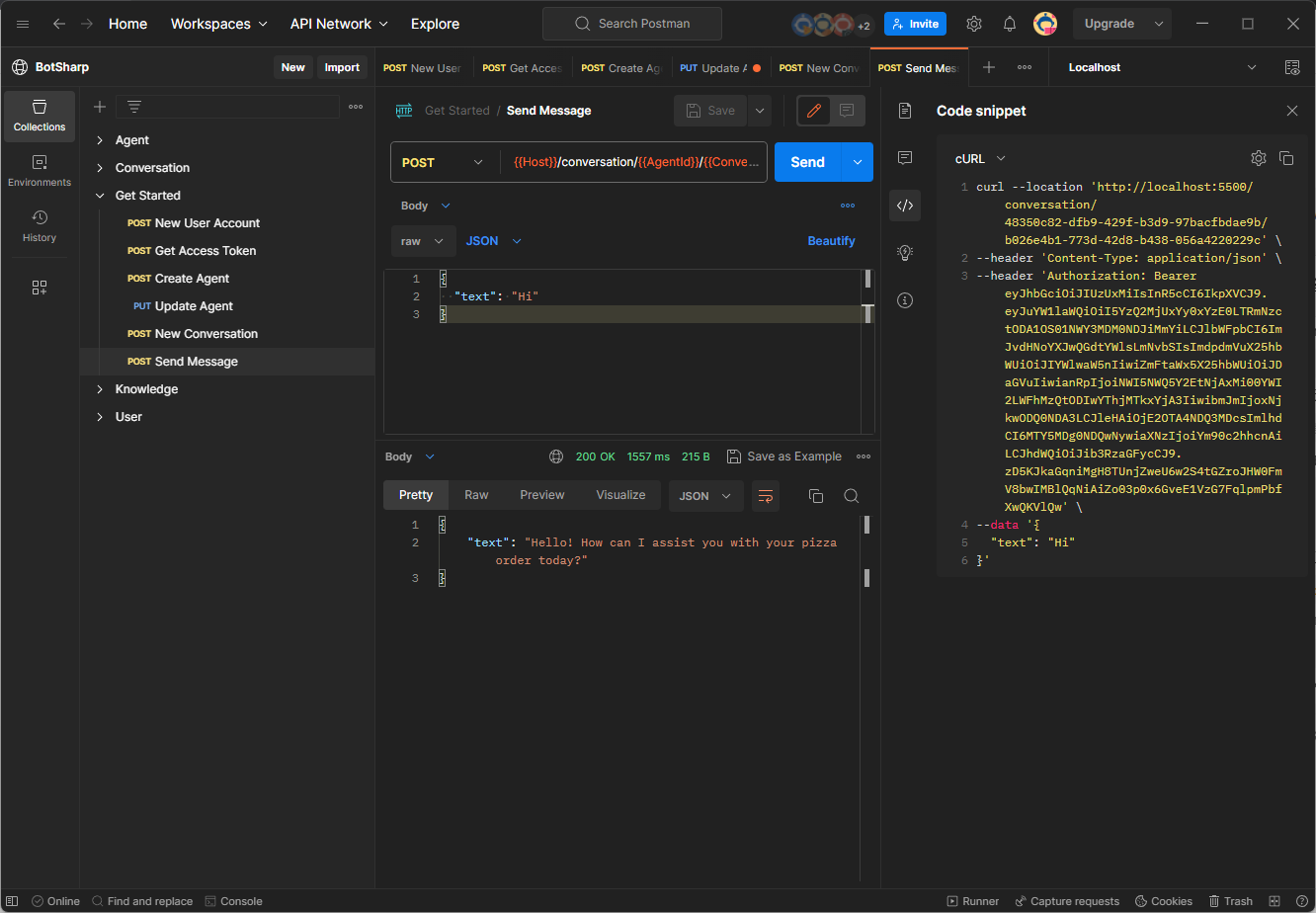Open the Code snippet panel icon
Screen dimensions: 1316x913
[x=904, y=206]
